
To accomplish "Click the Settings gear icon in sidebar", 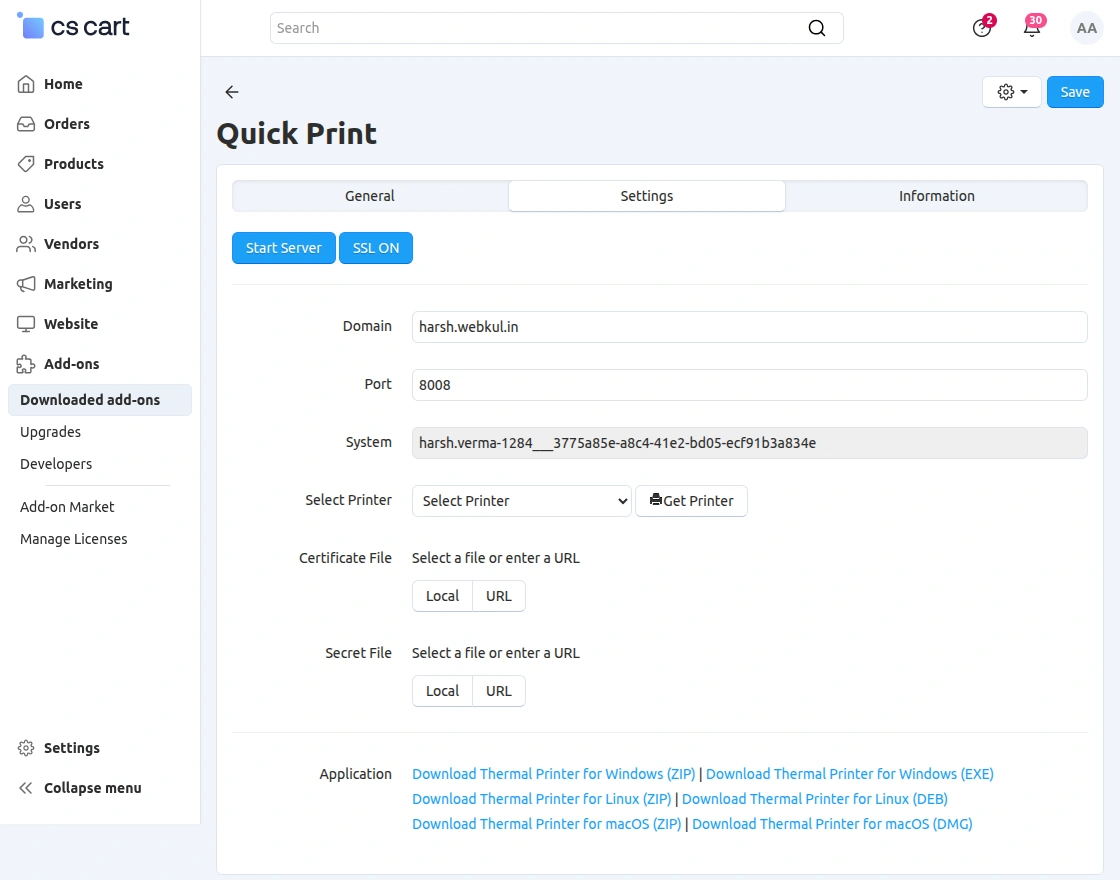I will [x=26, y=748].
